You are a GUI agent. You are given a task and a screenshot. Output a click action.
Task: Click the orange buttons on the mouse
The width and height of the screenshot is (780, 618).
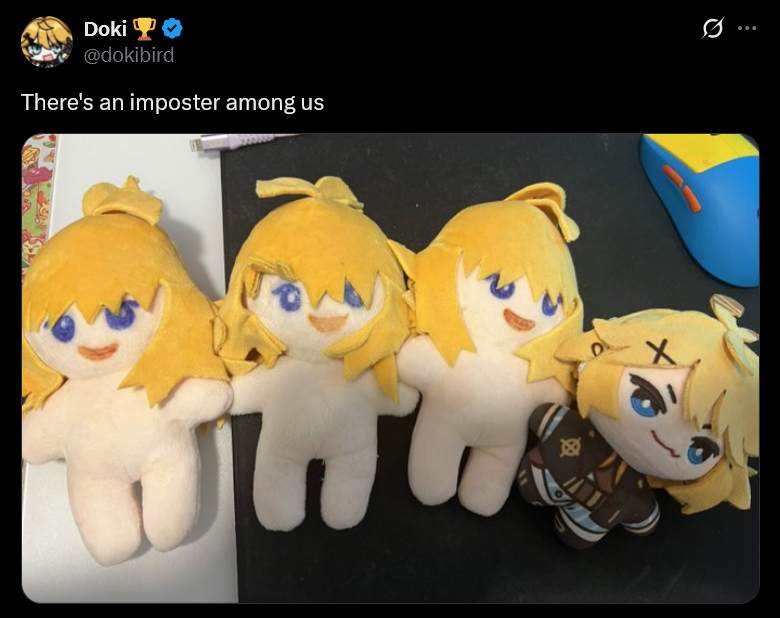pyautogui.click(x=682, y=188)
